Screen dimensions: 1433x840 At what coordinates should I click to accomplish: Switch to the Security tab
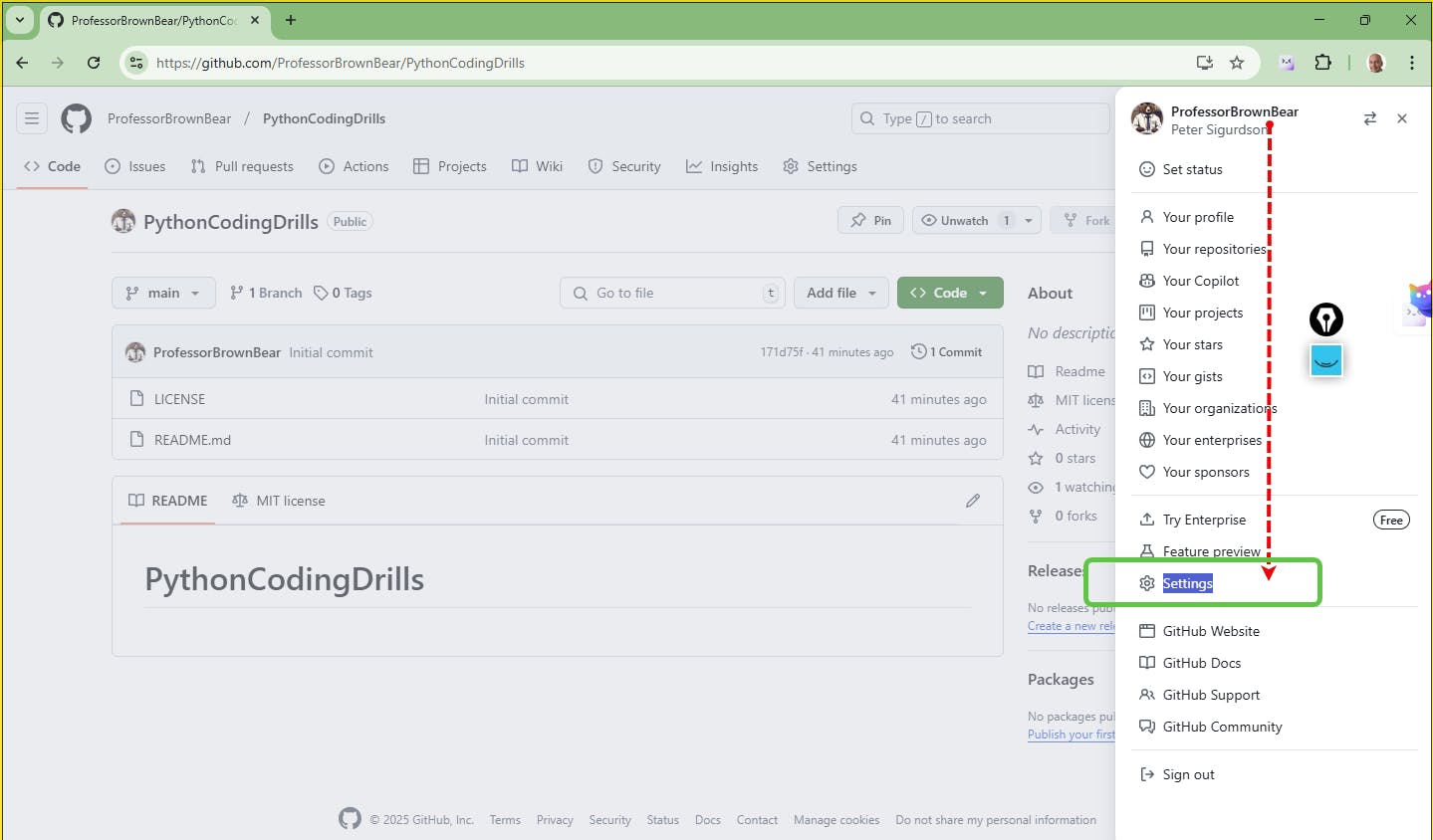(x=624, y=166)
